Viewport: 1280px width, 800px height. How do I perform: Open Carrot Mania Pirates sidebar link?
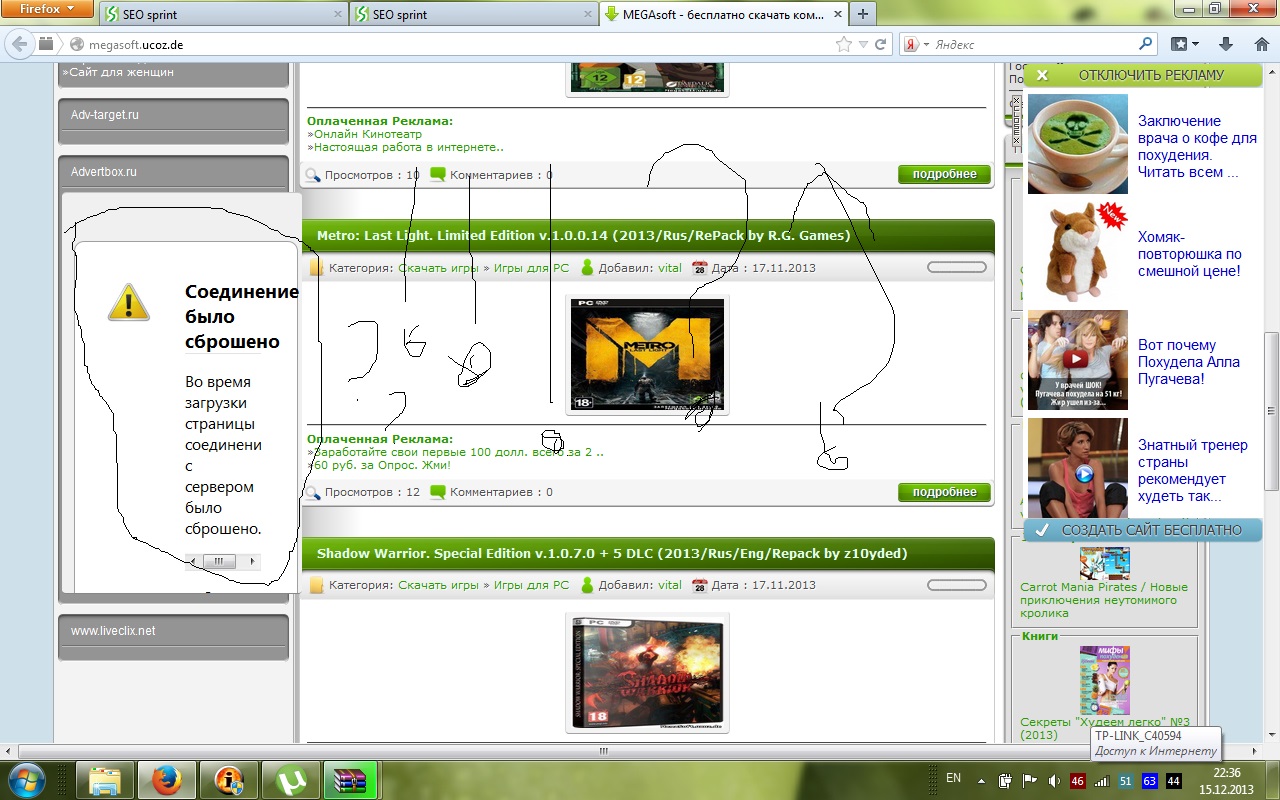point(1104,600)
